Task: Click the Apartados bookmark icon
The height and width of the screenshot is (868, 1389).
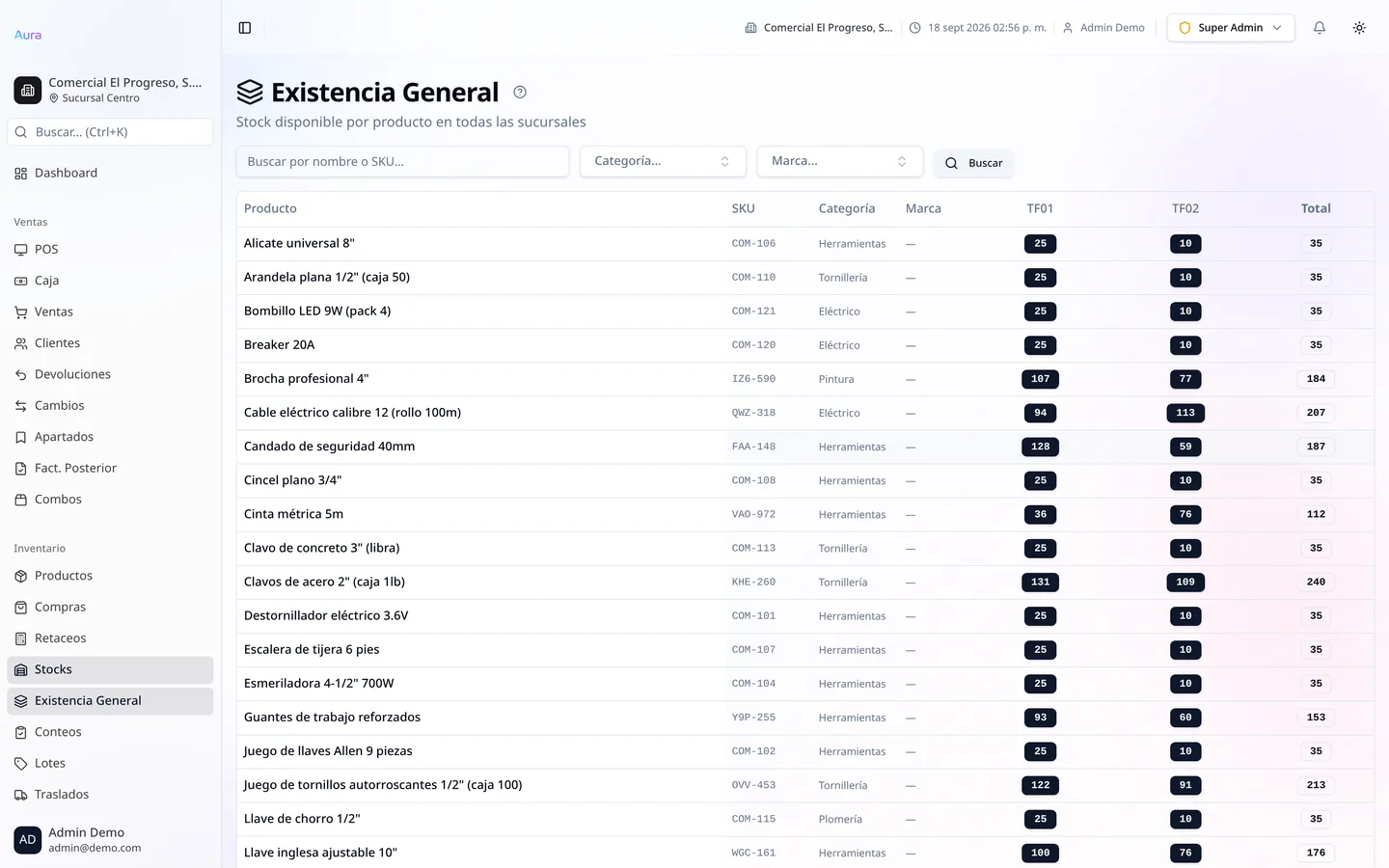Action: click(x=21, y=437)
